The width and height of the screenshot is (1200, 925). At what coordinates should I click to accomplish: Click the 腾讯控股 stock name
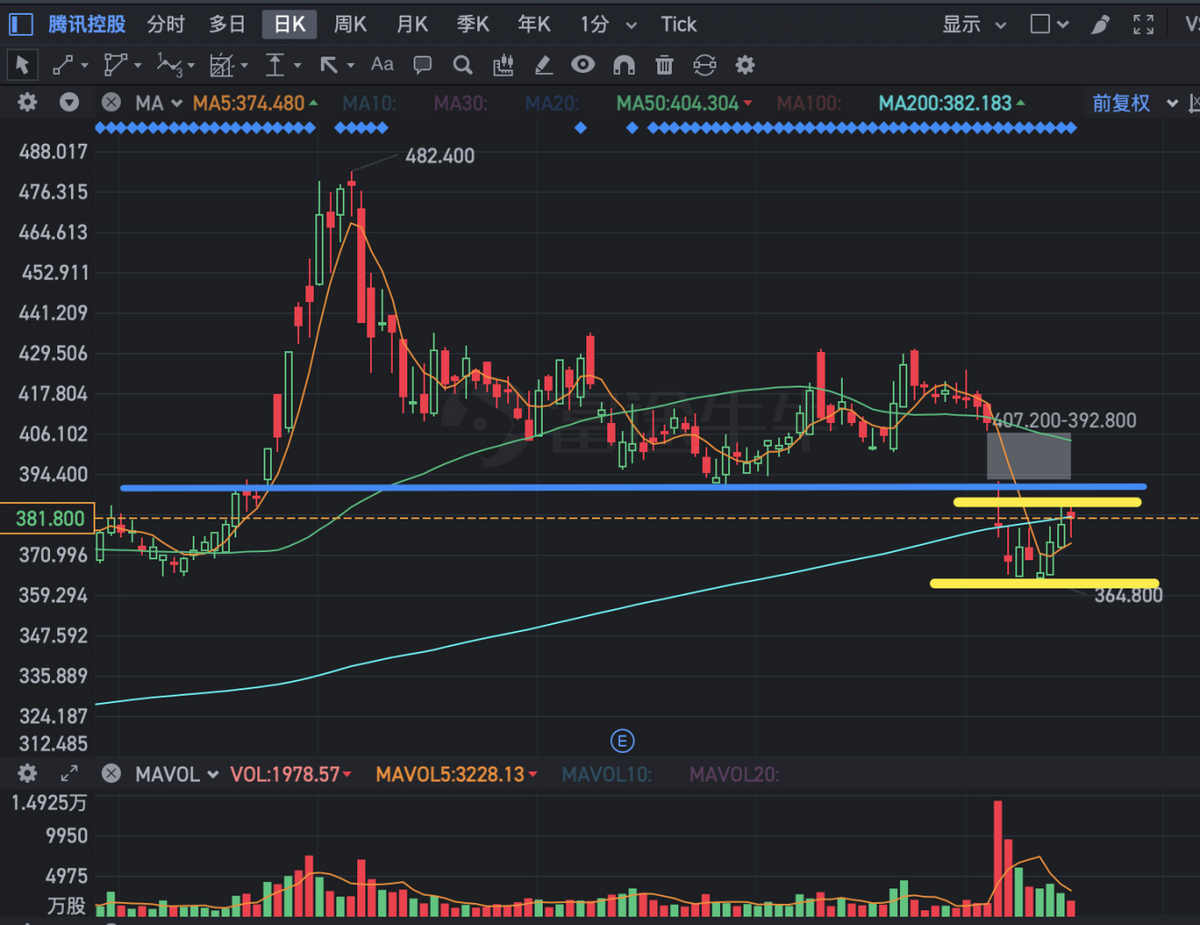point(87,24)
